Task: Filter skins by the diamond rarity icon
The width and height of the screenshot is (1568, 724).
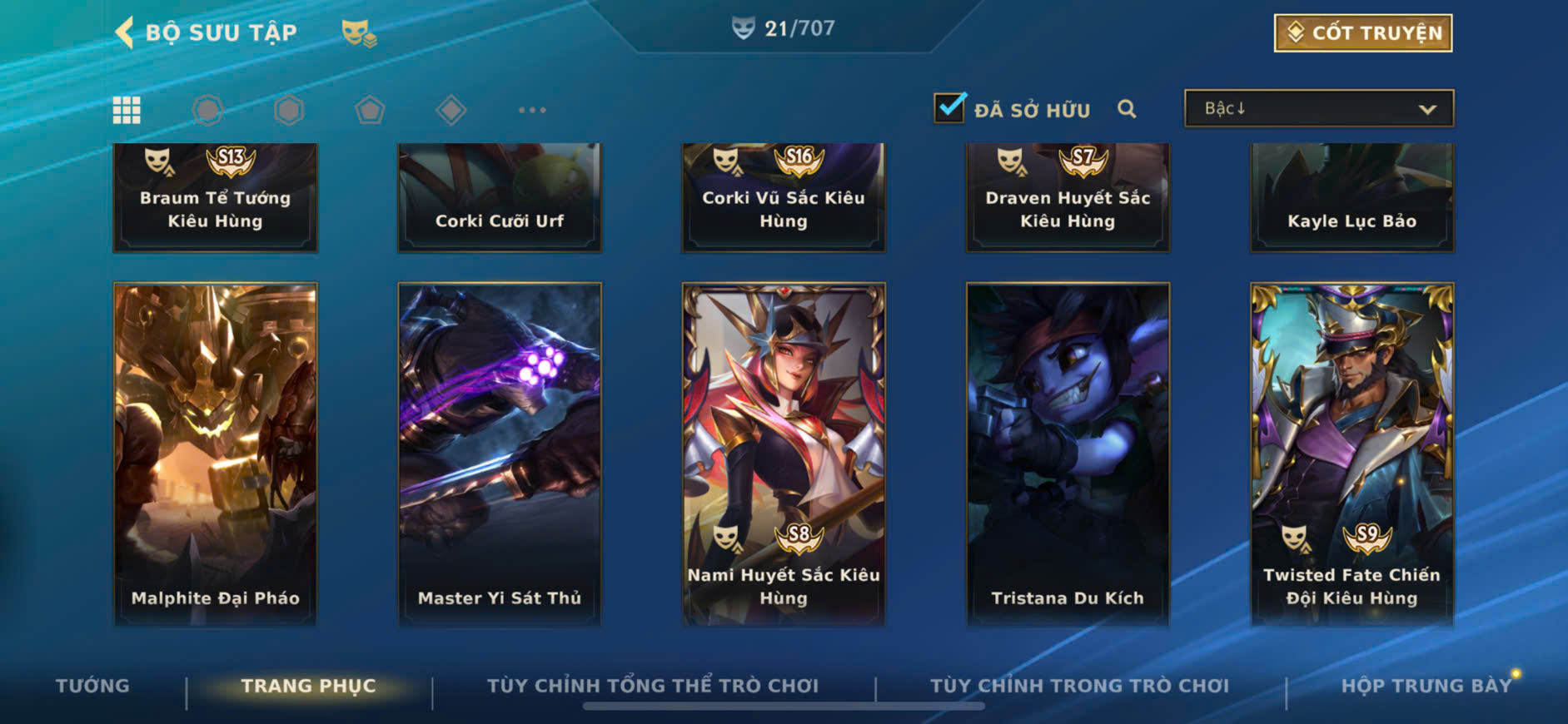Action: [x=450, y=110]
